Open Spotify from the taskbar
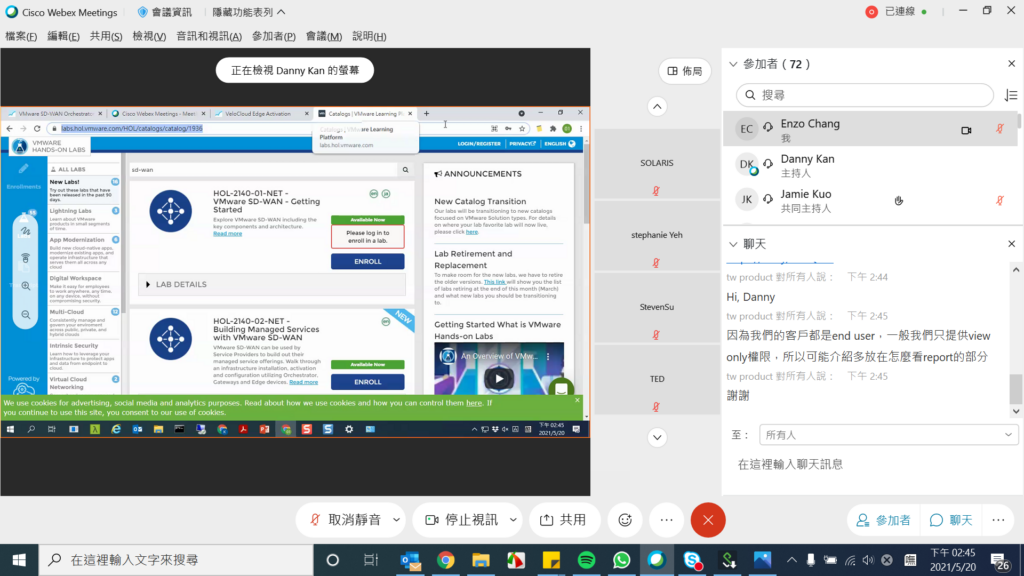Viewport: 1024px width, 576px height. 586,560
